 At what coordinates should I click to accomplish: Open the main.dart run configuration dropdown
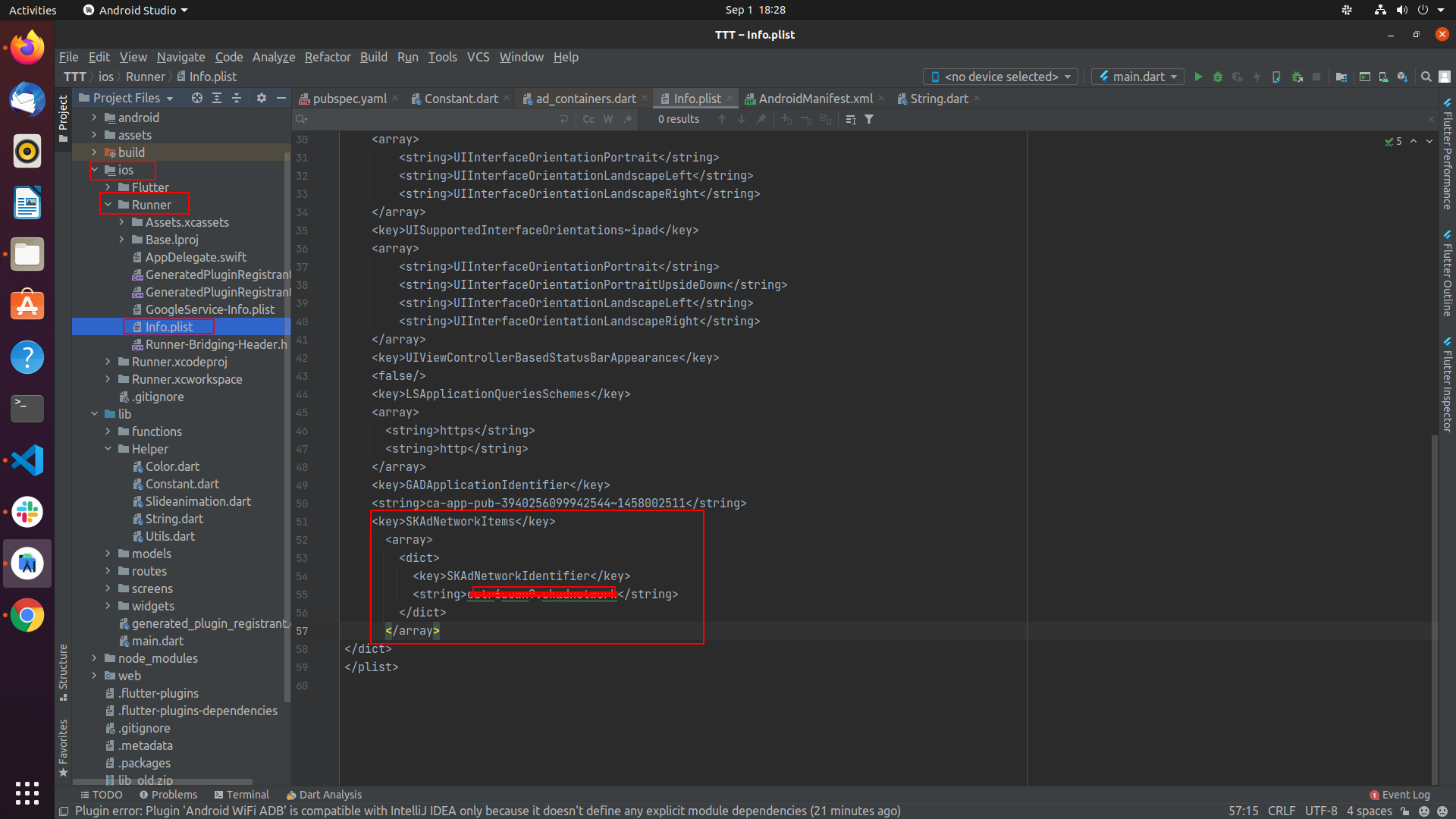click(x=1137, y=77)
